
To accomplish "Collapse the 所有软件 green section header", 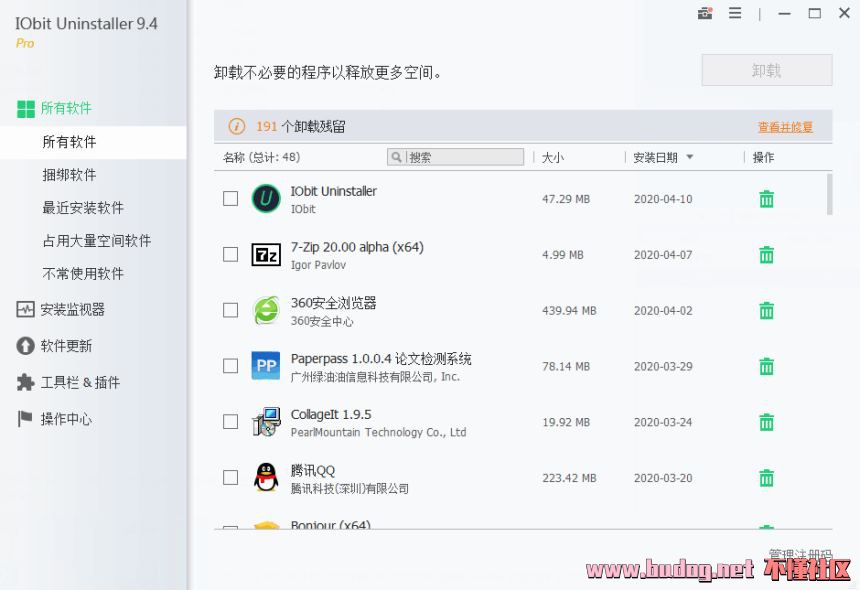I will point(66,109).
